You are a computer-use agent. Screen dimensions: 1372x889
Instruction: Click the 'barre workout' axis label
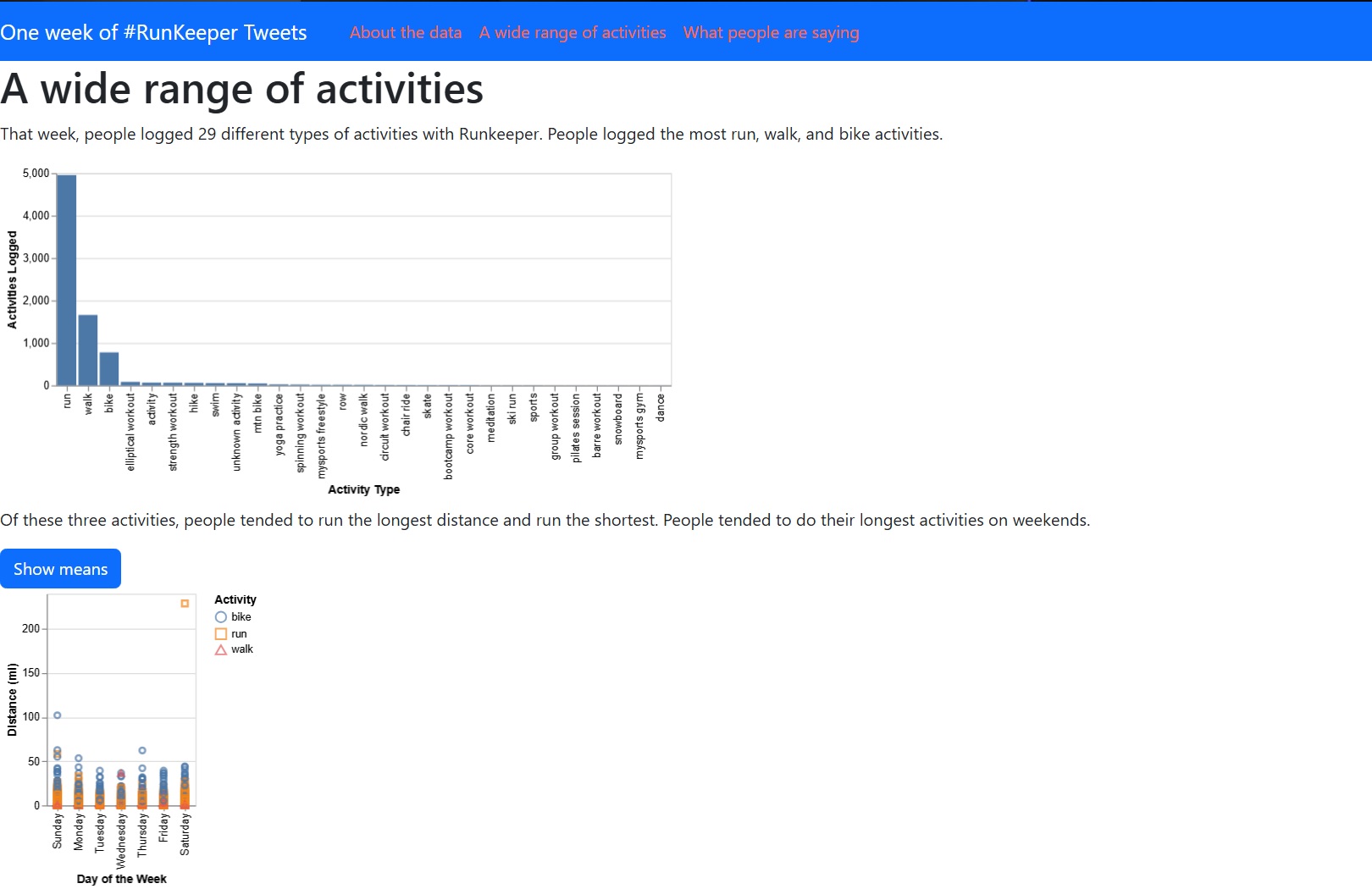[597, 425]
